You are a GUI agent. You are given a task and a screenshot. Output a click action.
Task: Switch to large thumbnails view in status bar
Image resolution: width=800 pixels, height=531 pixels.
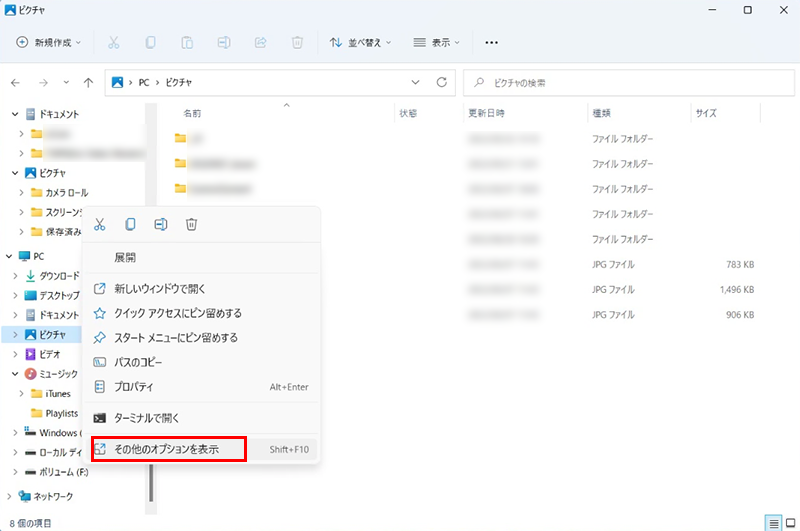[790, 523]
